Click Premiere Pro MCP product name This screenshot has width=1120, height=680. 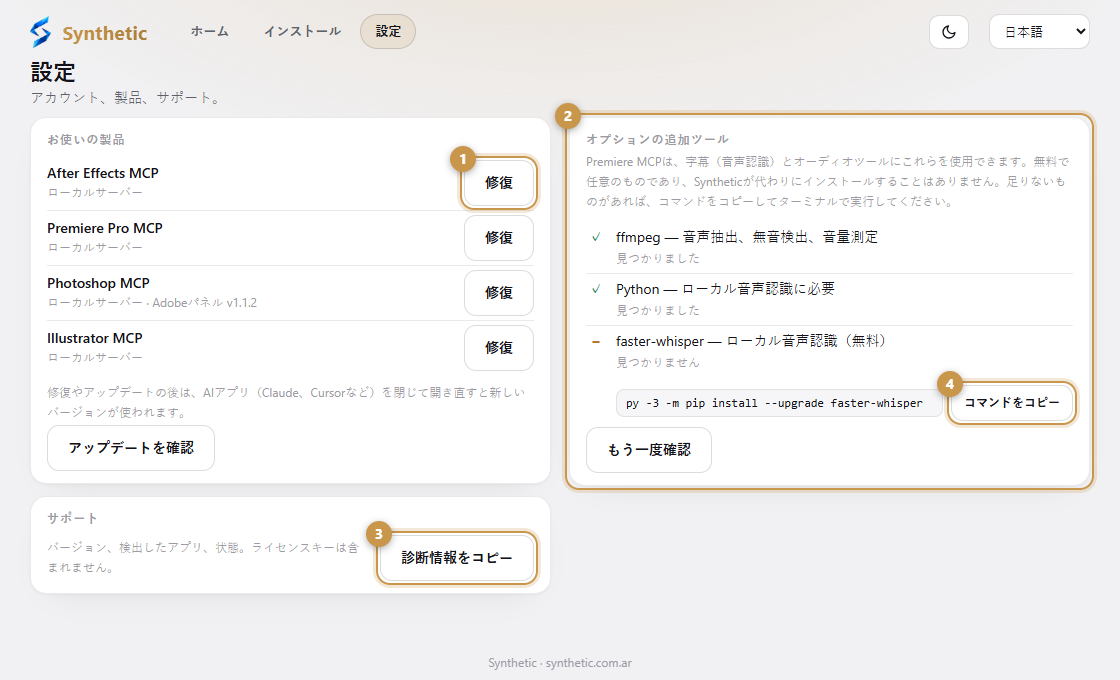coord(105,228)
